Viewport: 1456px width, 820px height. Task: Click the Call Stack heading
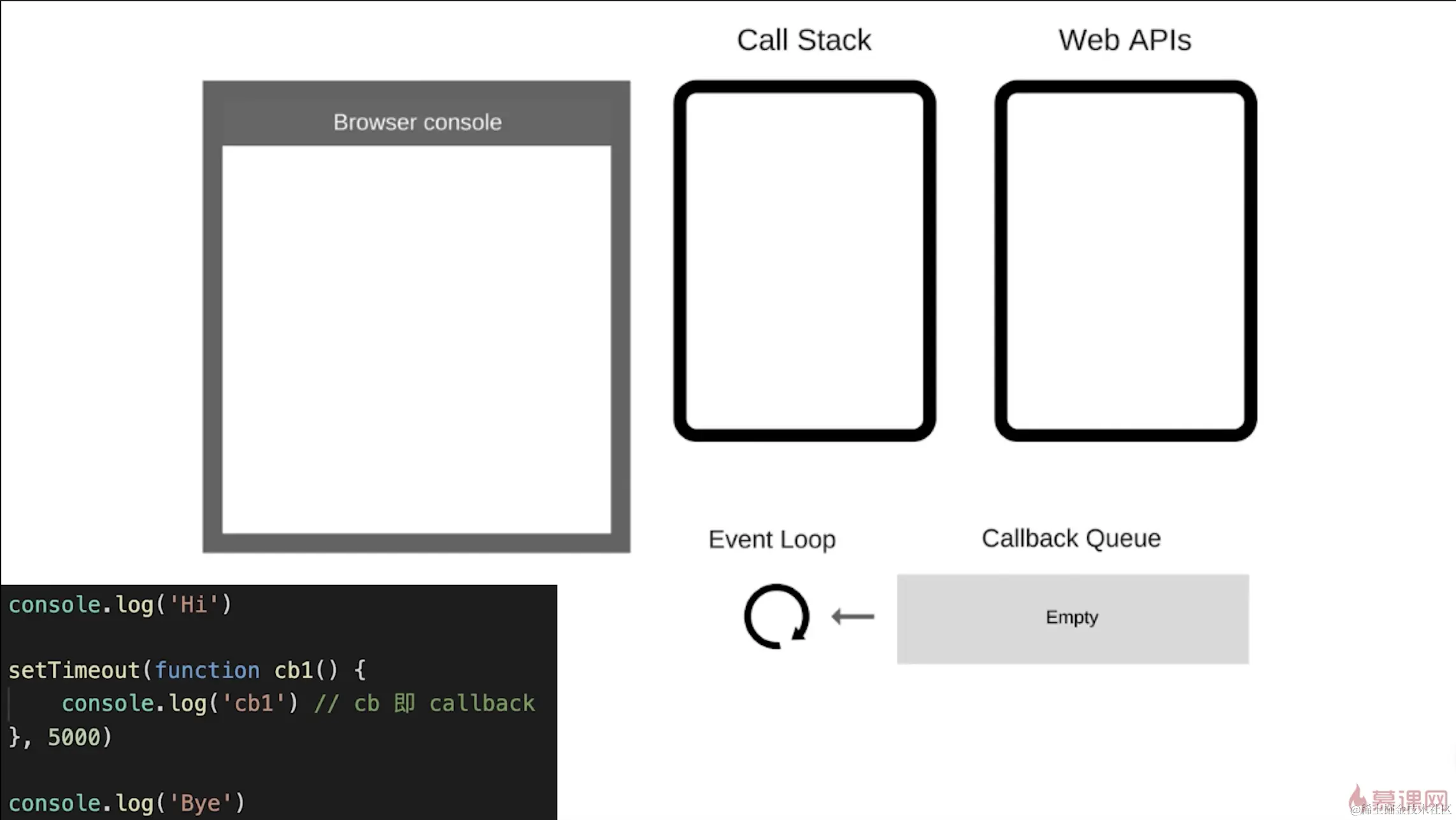pos(804,40)
